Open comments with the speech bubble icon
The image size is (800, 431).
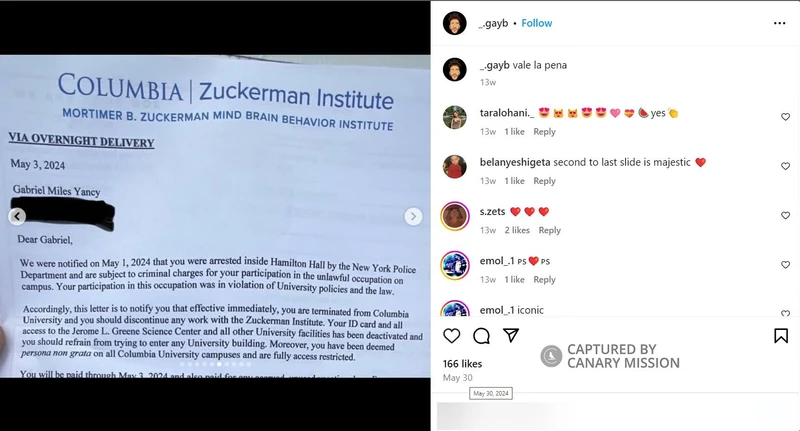(481, 336)
